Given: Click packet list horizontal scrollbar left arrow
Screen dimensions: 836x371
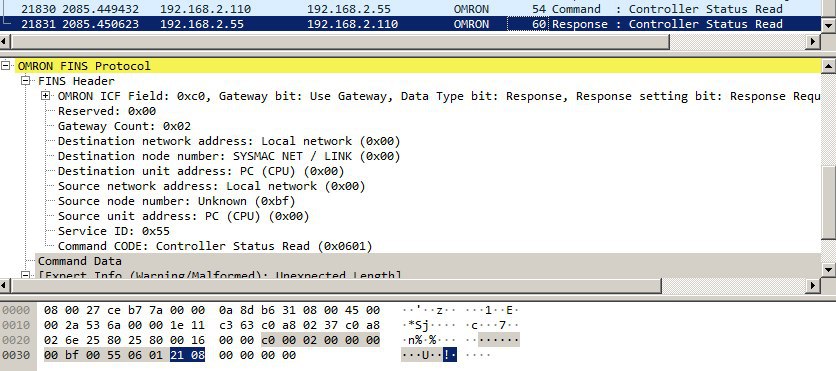Looking at the screenshot, I should pyautogui.click(x=5, y=41).
